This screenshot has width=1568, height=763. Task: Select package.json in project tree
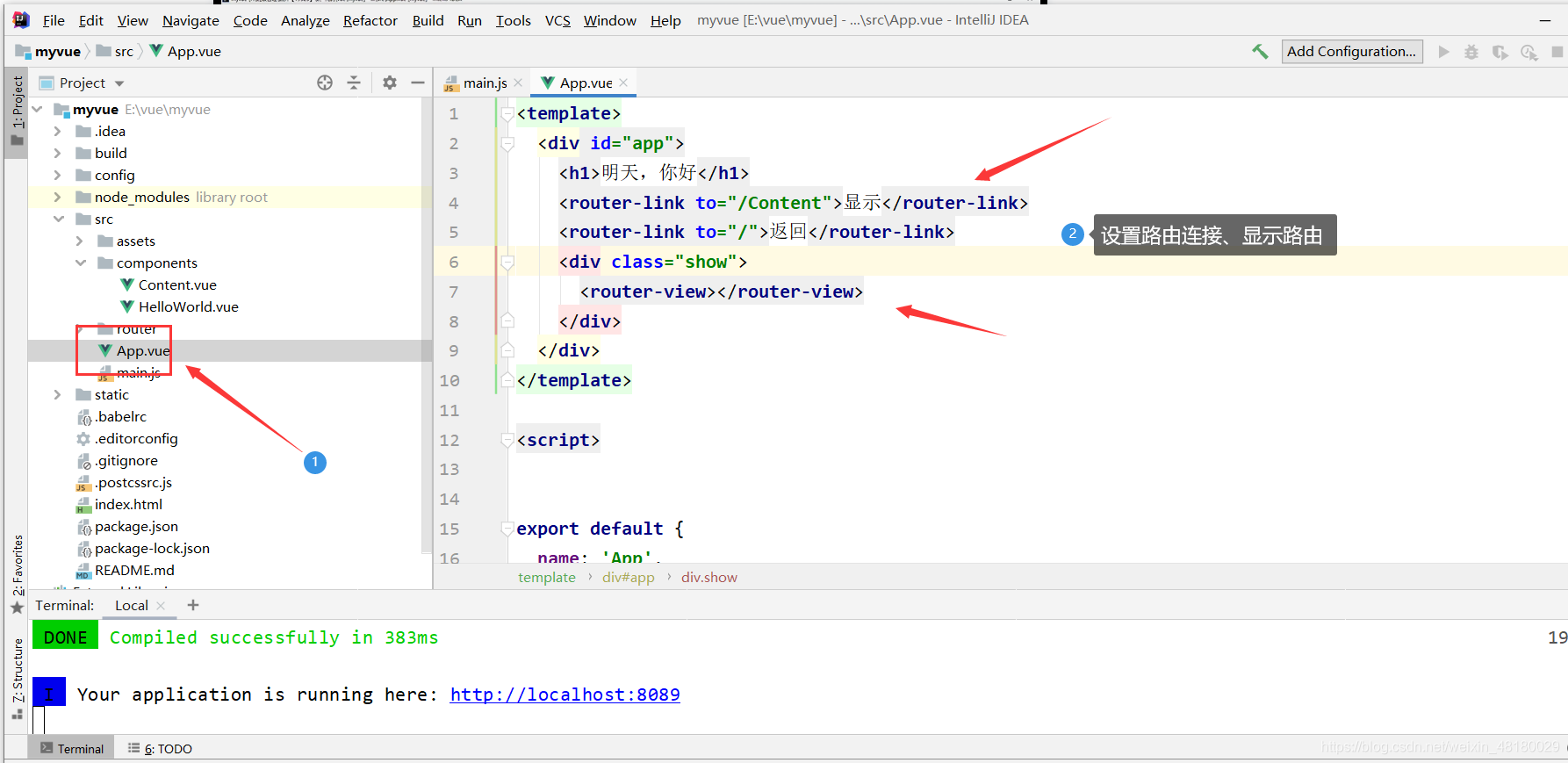pos(136,527)
